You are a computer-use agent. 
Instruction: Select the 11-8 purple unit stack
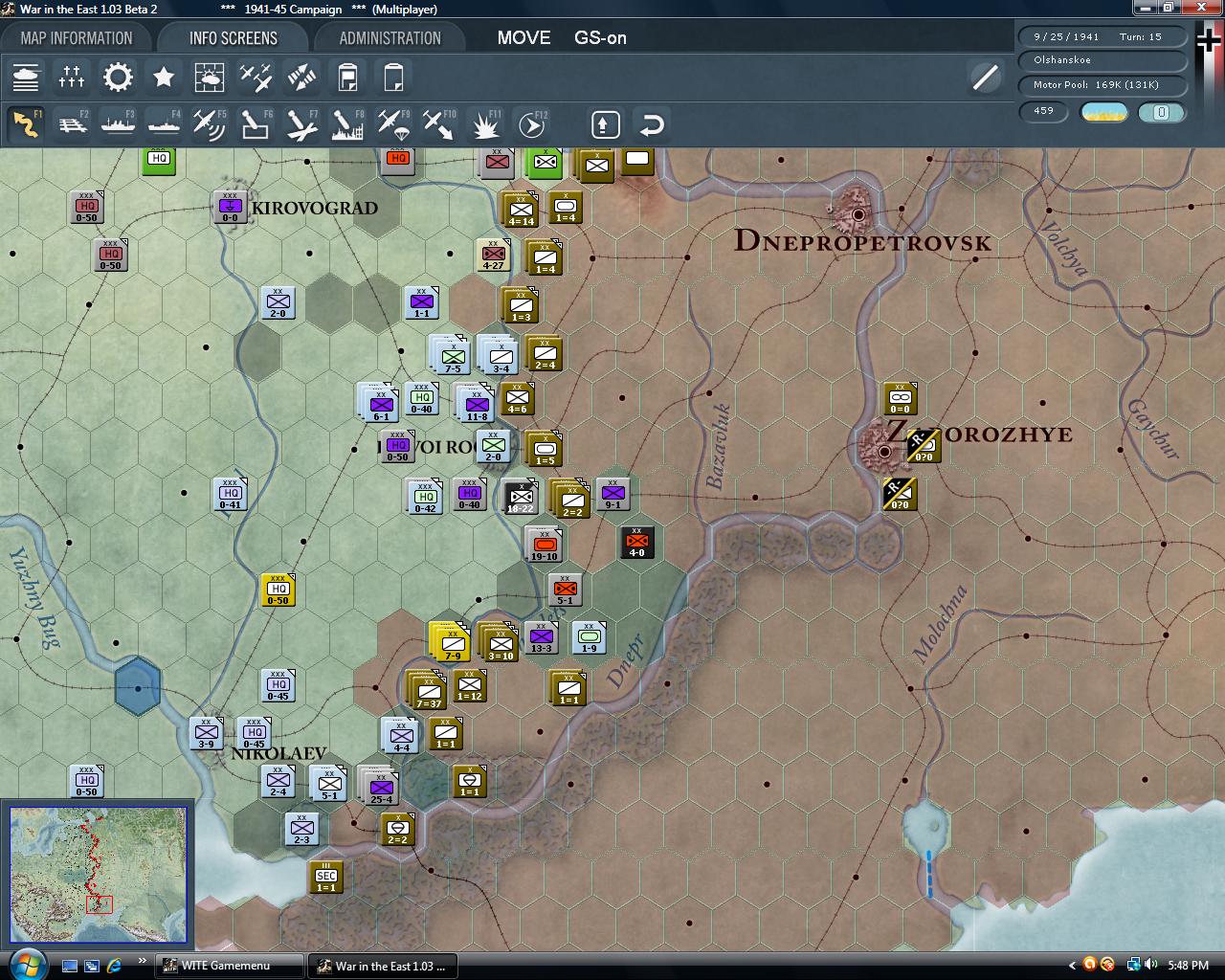pyautogui.click(x=476, y=404)
